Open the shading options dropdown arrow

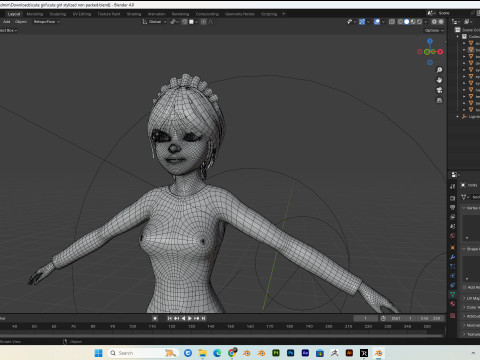tap(425, 22)
